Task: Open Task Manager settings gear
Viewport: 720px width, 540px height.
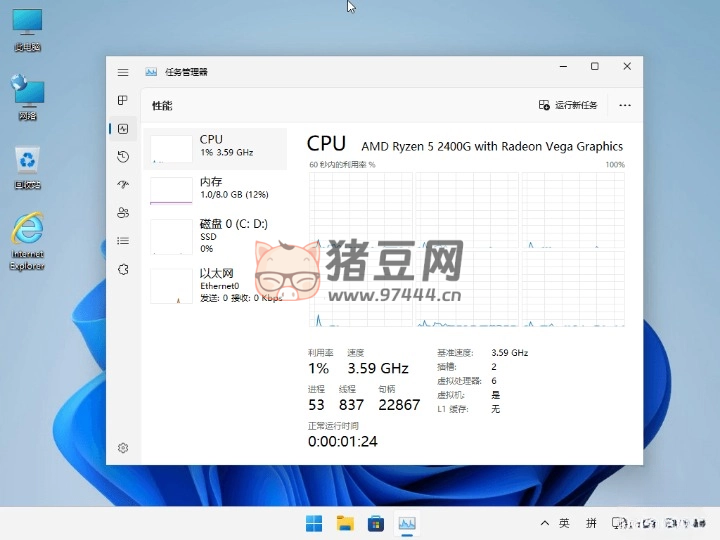Action: (123, 448)
